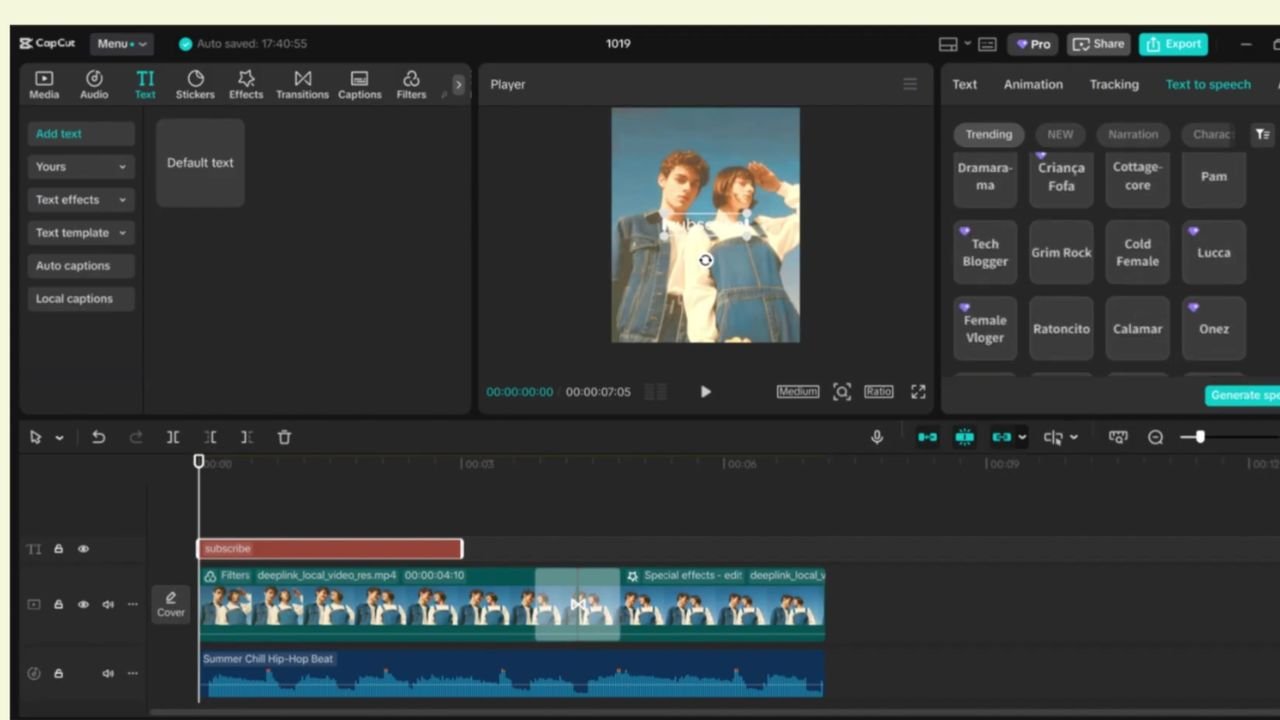Open the Text effects dropdown
Image resolution: width=1280 pixels, height=720 pixels.
[x=80, y=199]
